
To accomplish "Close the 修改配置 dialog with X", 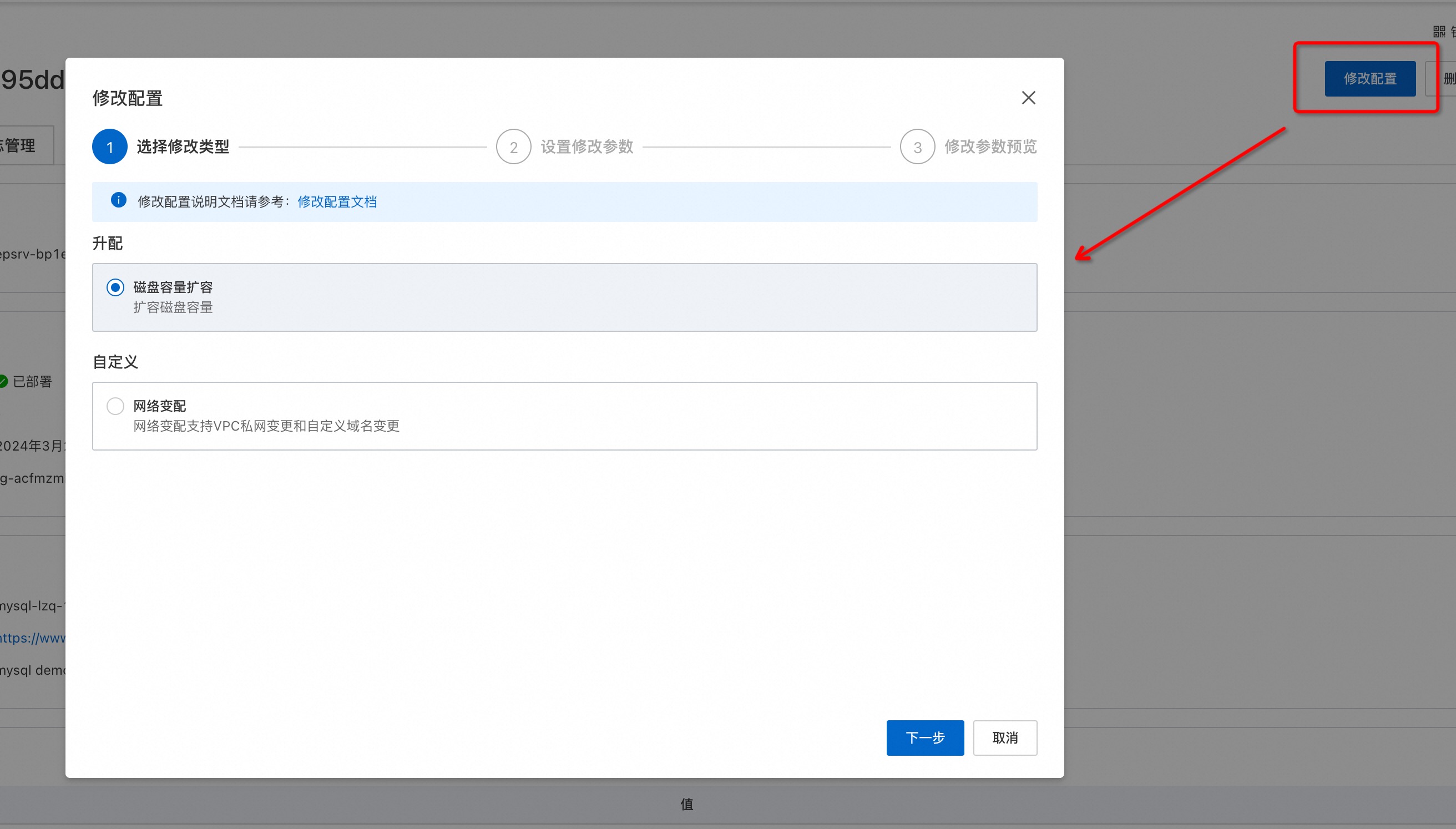I will click(1028, 98).
